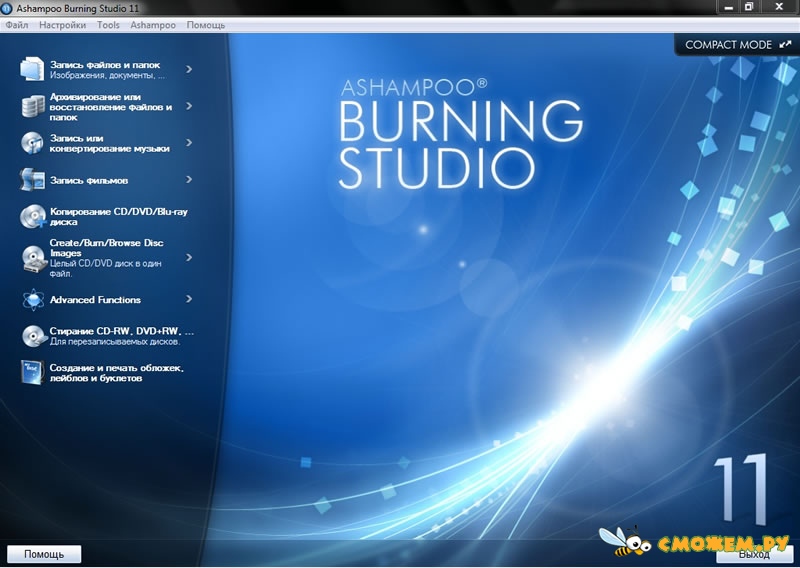Select Advanced Functions text
800x568 pixels.
(95, 300)
